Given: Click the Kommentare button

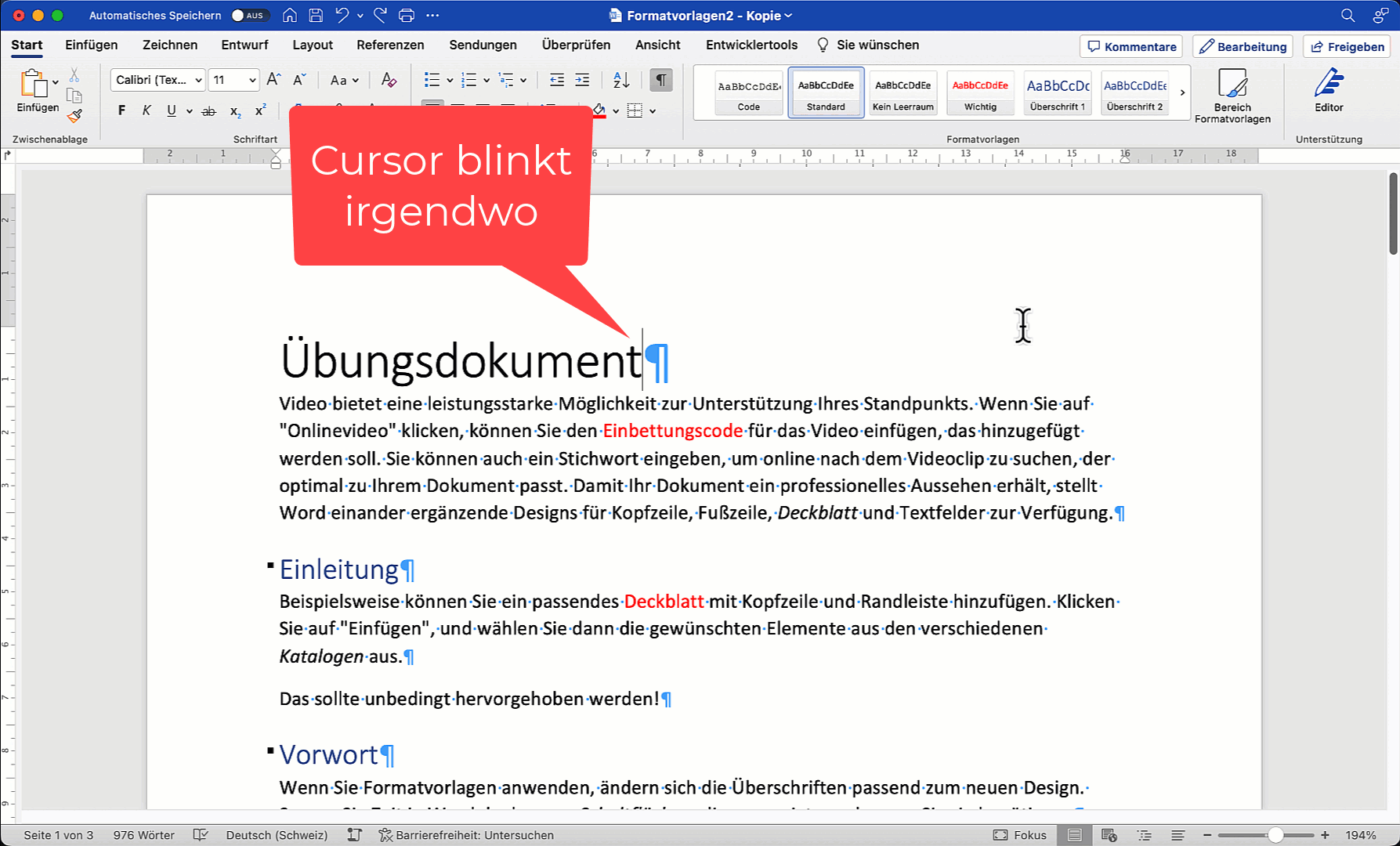Looking at the screenshot, I should pos(1132,46).
